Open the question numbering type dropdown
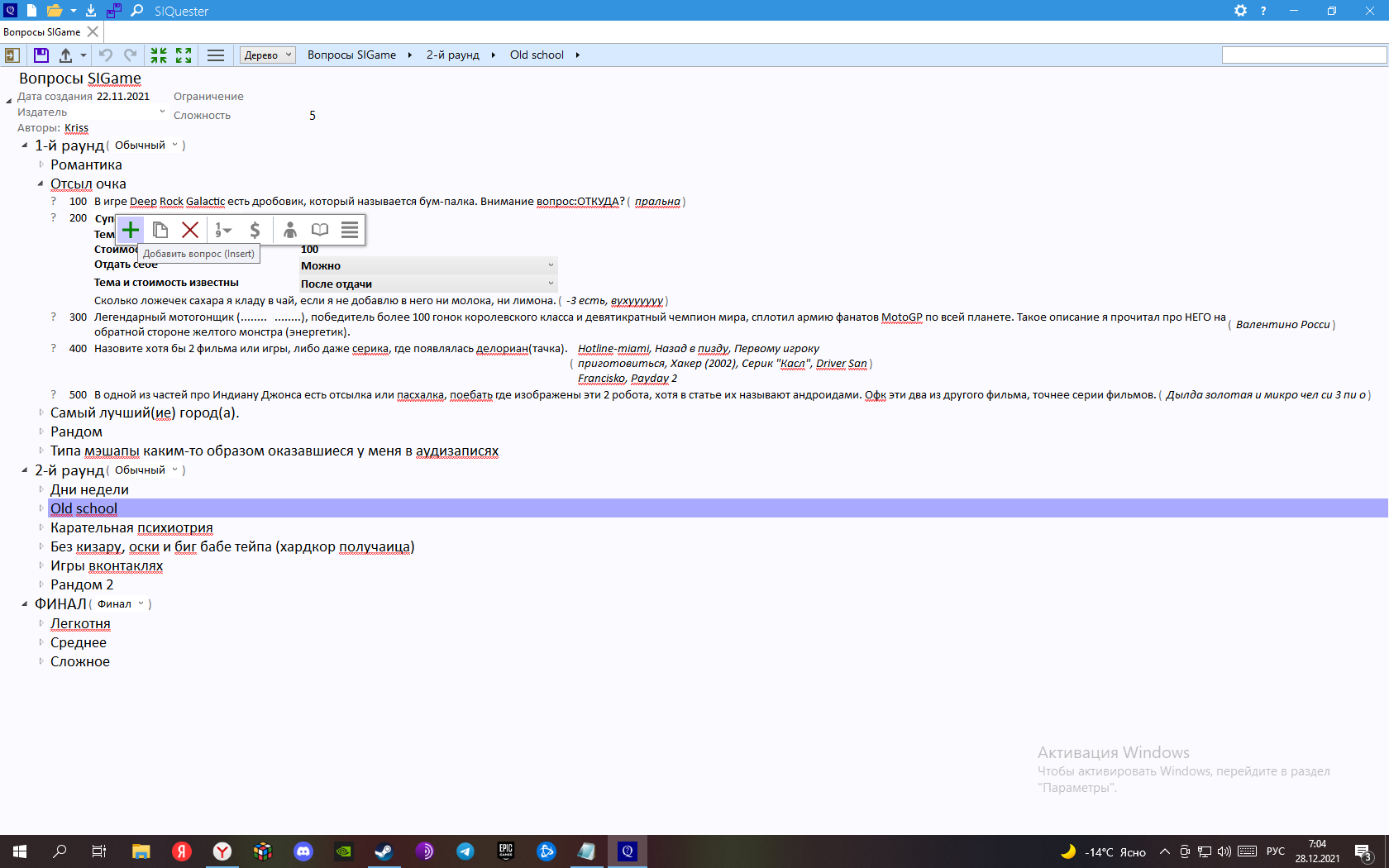 click(x=223, y=230)
